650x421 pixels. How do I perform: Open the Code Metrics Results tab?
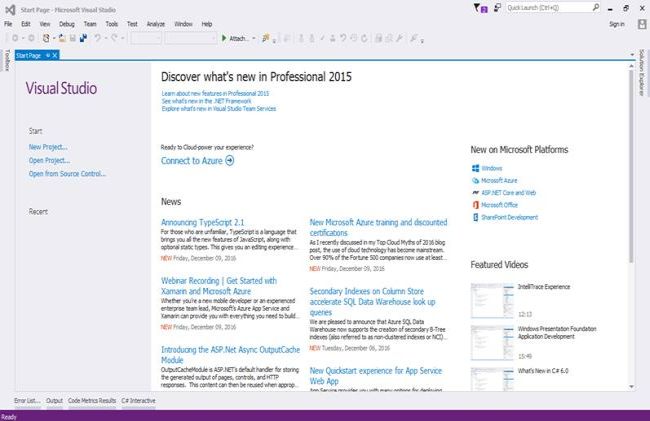coord(92,401)
